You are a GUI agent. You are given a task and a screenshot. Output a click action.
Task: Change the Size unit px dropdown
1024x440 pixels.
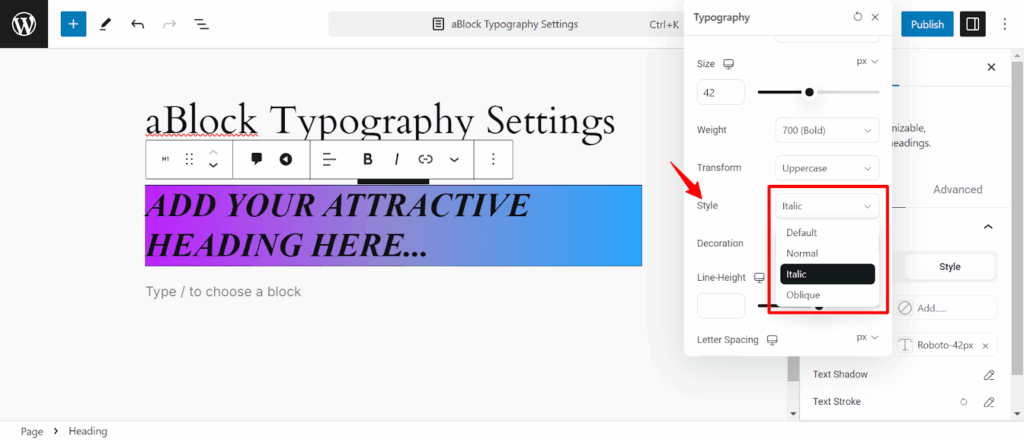867,61
